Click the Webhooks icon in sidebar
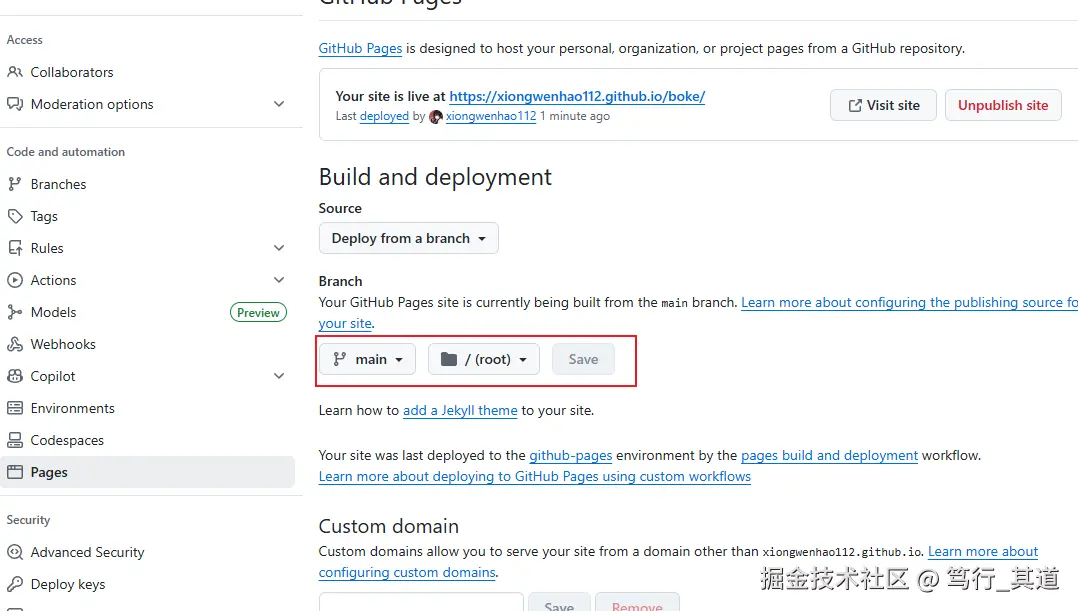 [x=15, y=344]
